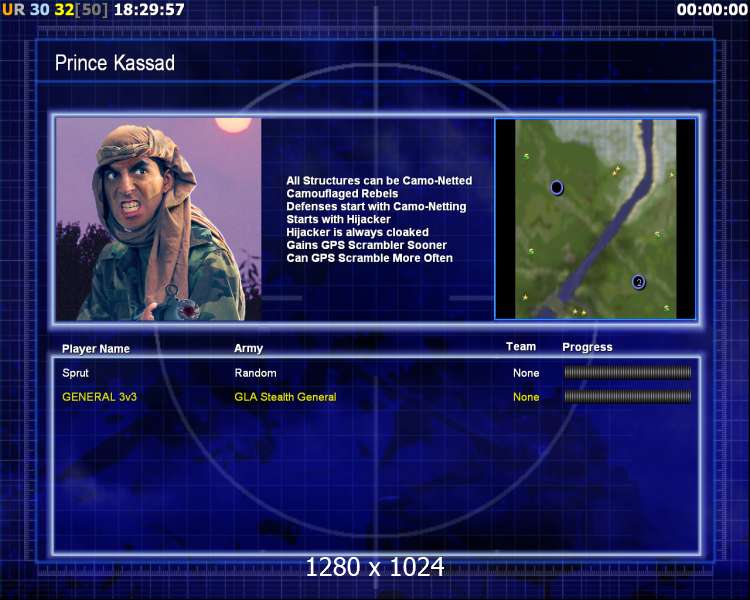The width and height of the screenshot is (750, 600).
Task: Click the lone yellow star in map's bottom-left corner
Action: pyautogui.click(x=525, y=297)
